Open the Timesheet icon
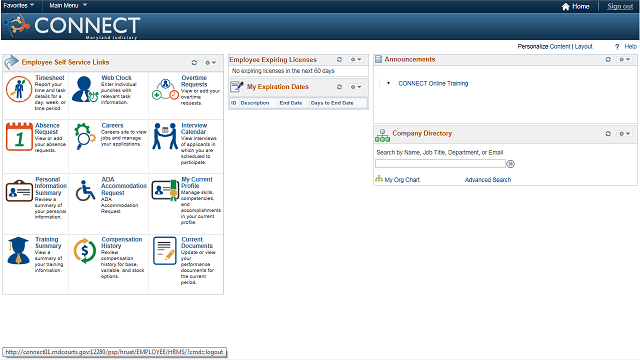 (19, 89)
